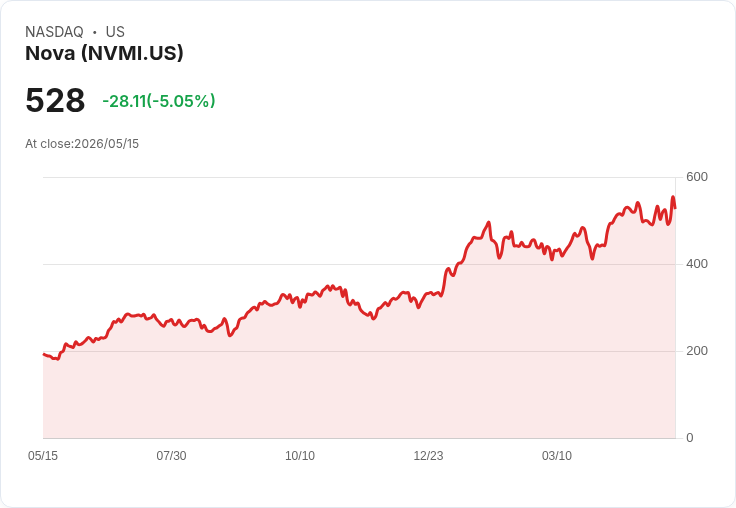This screenshot has height=508, width=736.
Task: Click the 400 price axis label
Action: tap(697, 264)
